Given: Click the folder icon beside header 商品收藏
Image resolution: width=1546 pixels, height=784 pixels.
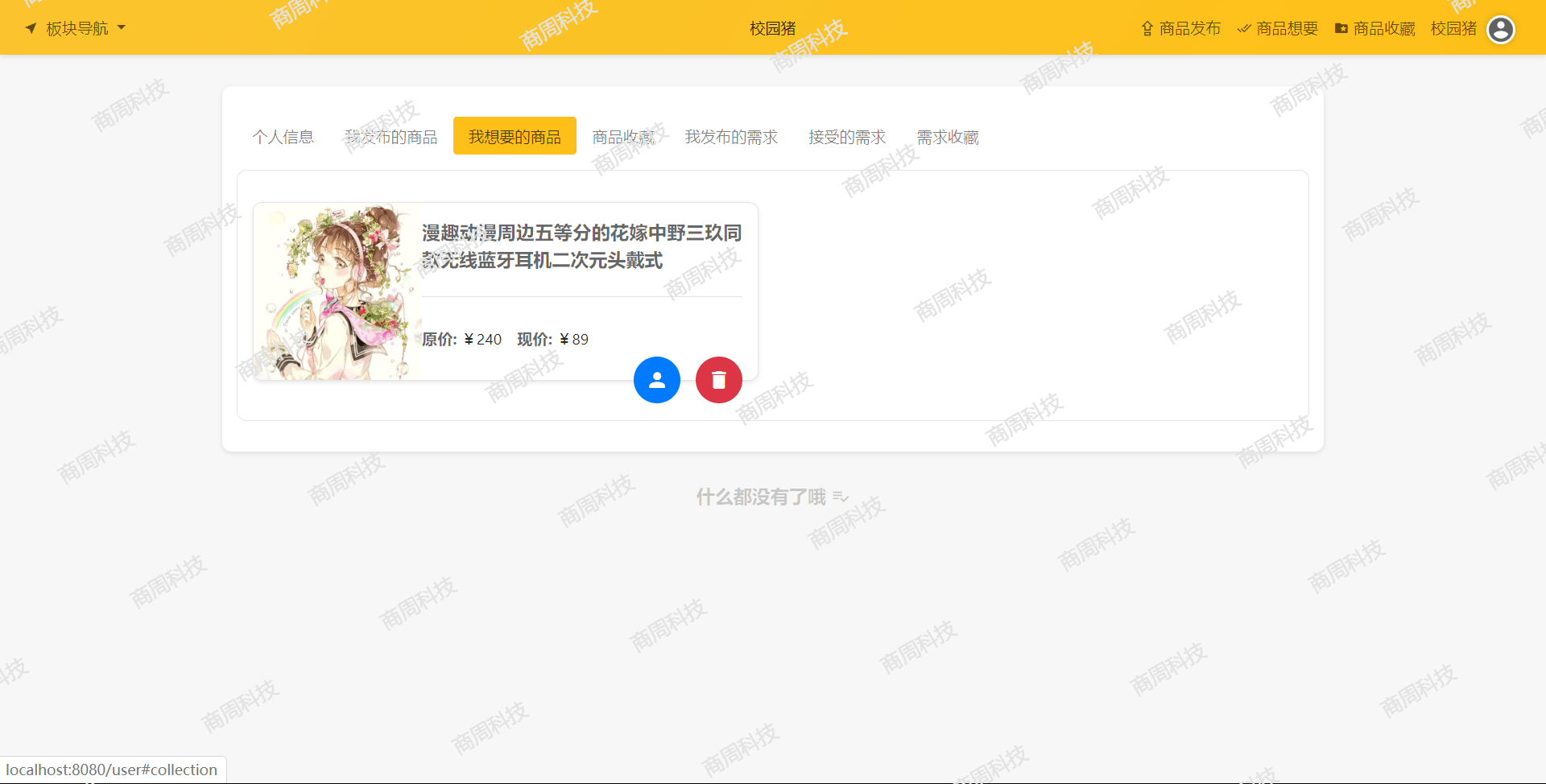Looking at the screenshot, I should click(1341, 28).
